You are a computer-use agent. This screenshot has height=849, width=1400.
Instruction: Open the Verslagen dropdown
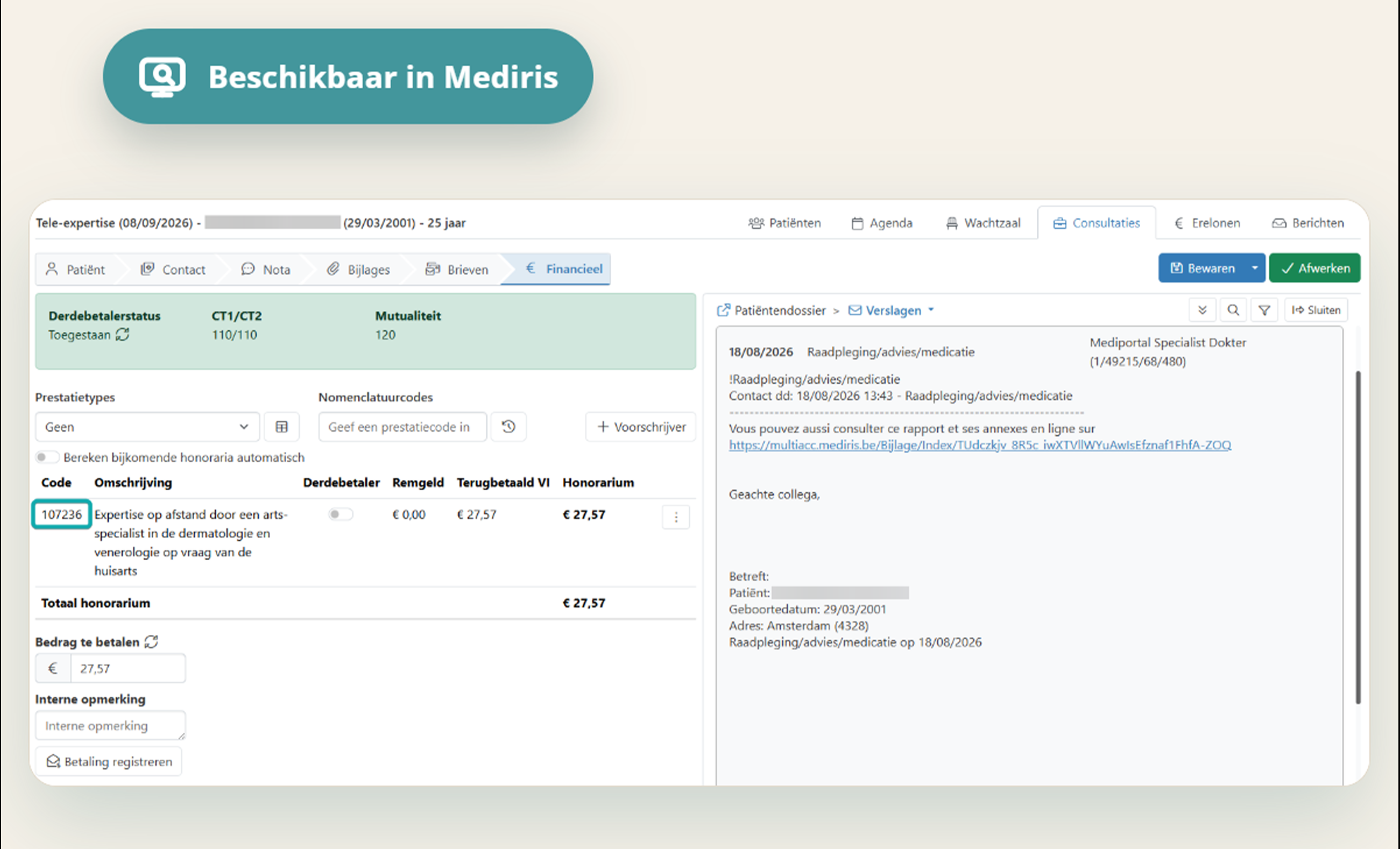pos(891,310)
